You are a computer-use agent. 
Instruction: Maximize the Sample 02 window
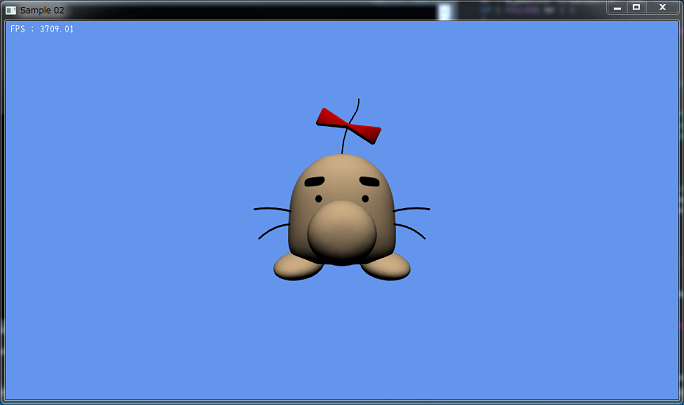[x=636, y=7]
